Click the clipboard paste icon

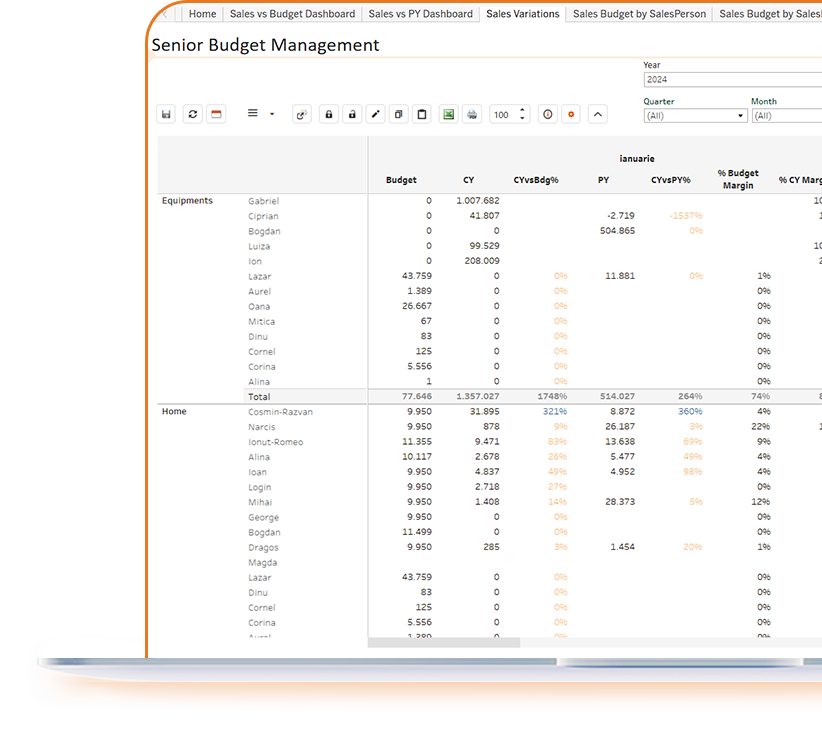(x=422, y=115)
